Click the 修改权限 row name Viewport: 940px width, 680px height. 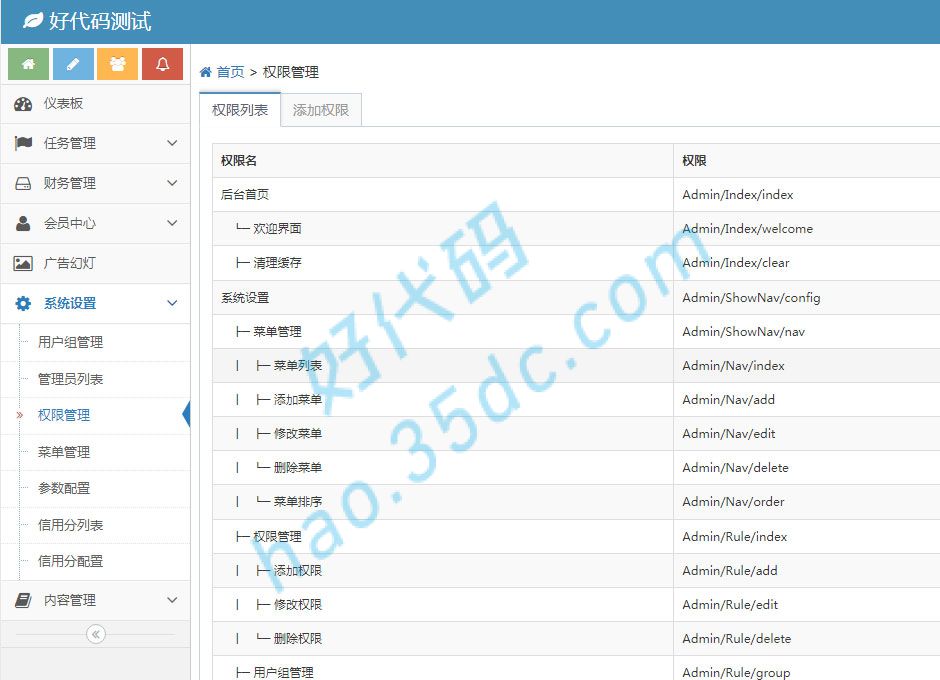[x=297, y=604]
